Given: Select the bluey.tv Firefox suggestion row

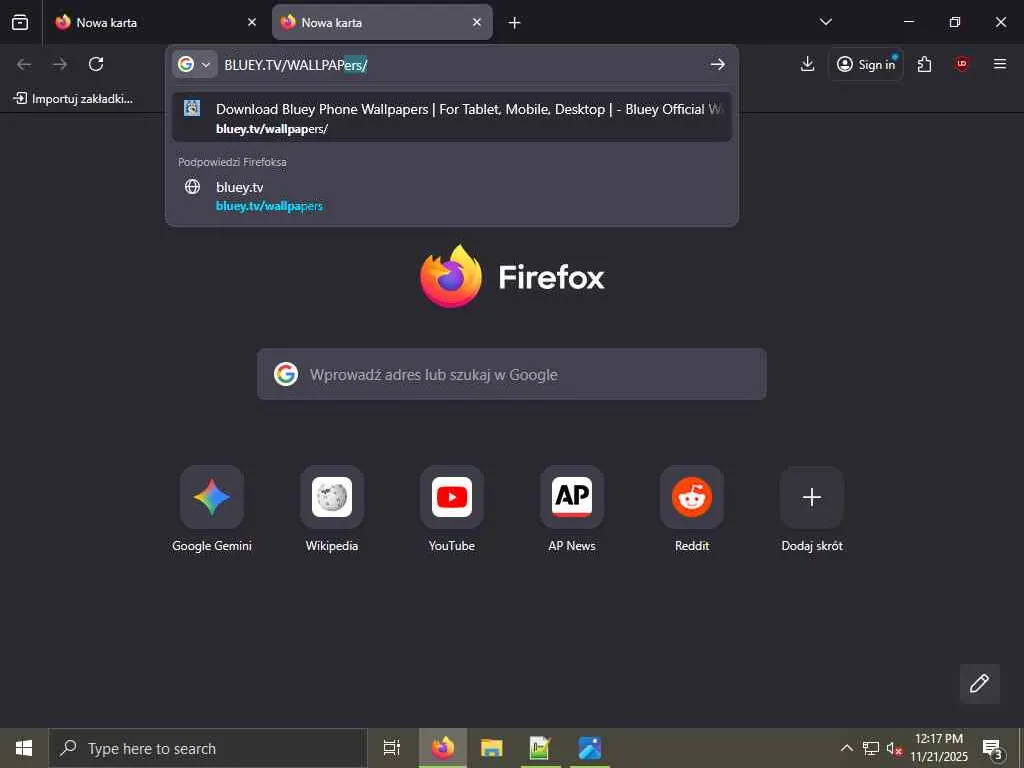Looking at the screenshot, I should [451, 195].
